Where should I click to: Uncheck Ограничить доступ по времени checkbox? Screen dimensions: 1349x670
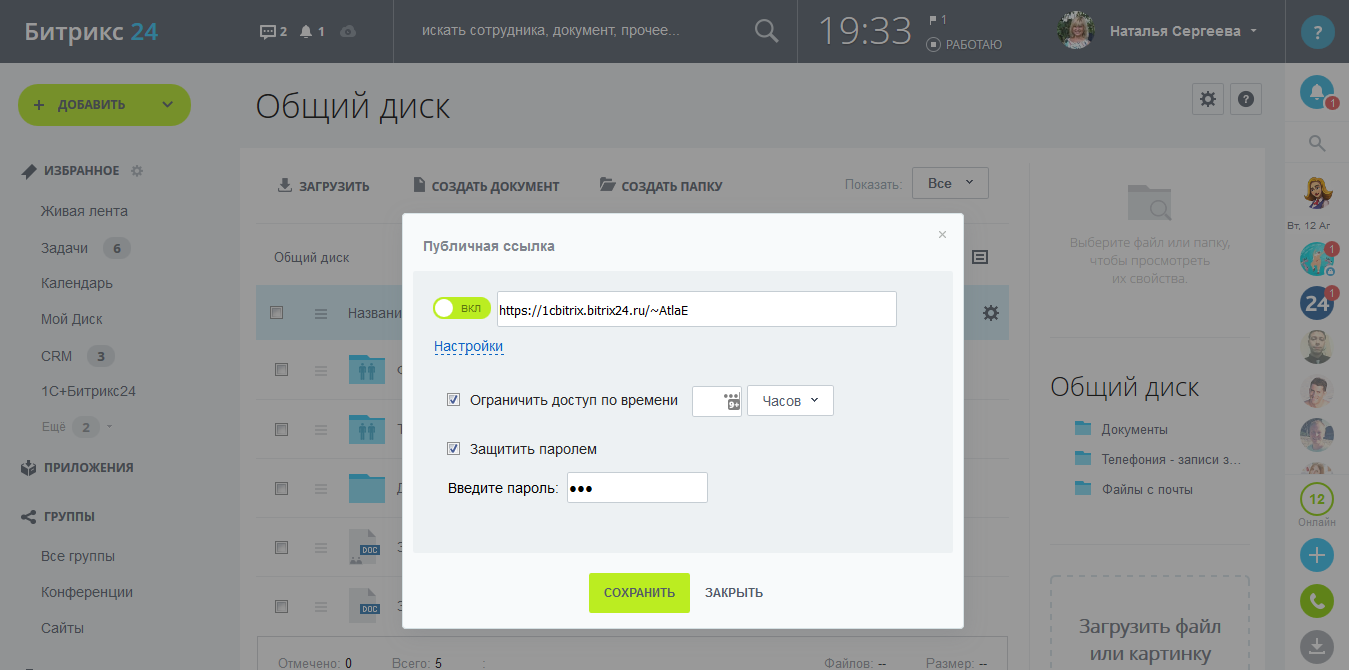453,400
